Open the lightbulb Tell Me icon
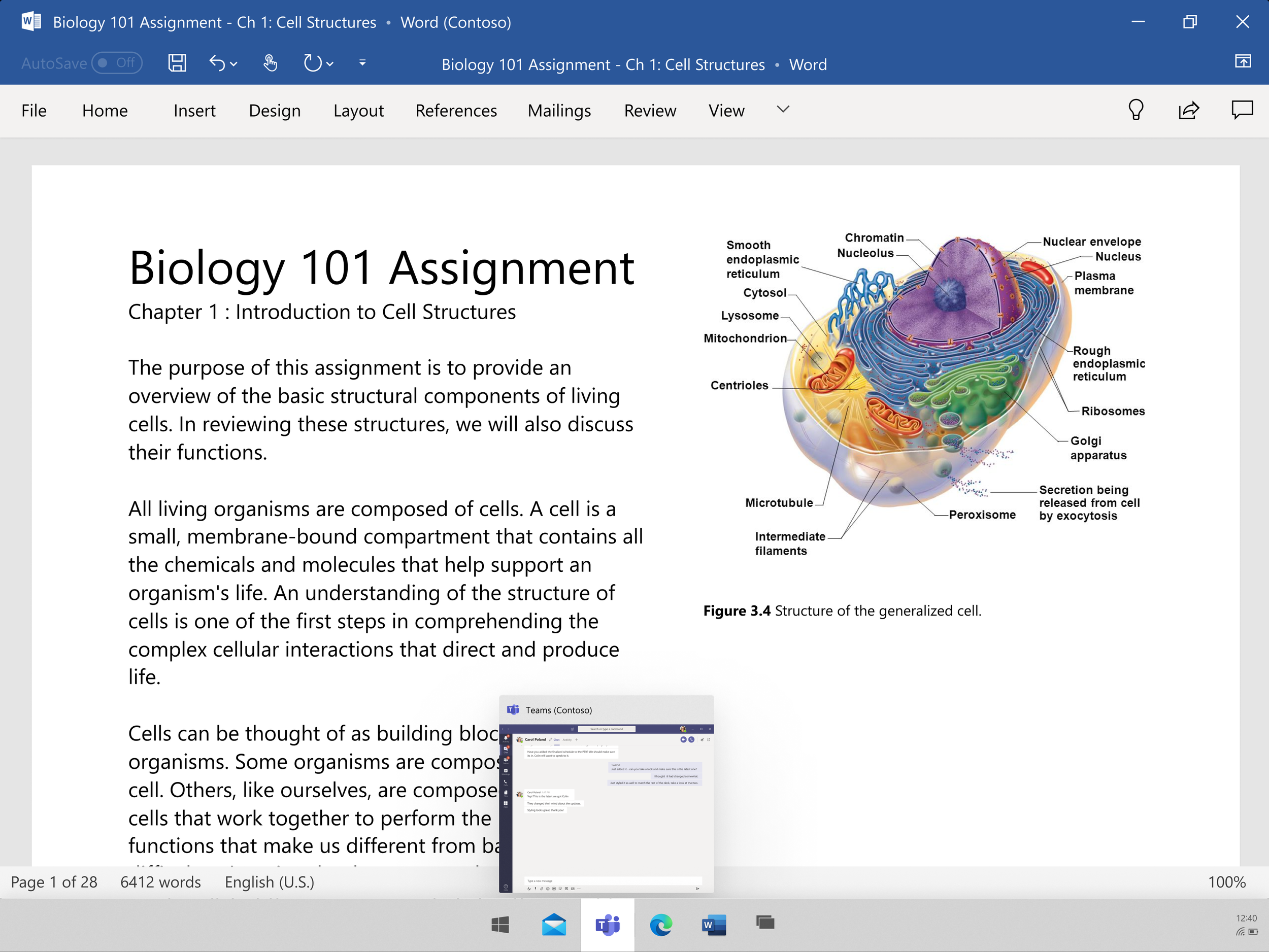Screen dimensions: 1269x952 coord(1136,110)
